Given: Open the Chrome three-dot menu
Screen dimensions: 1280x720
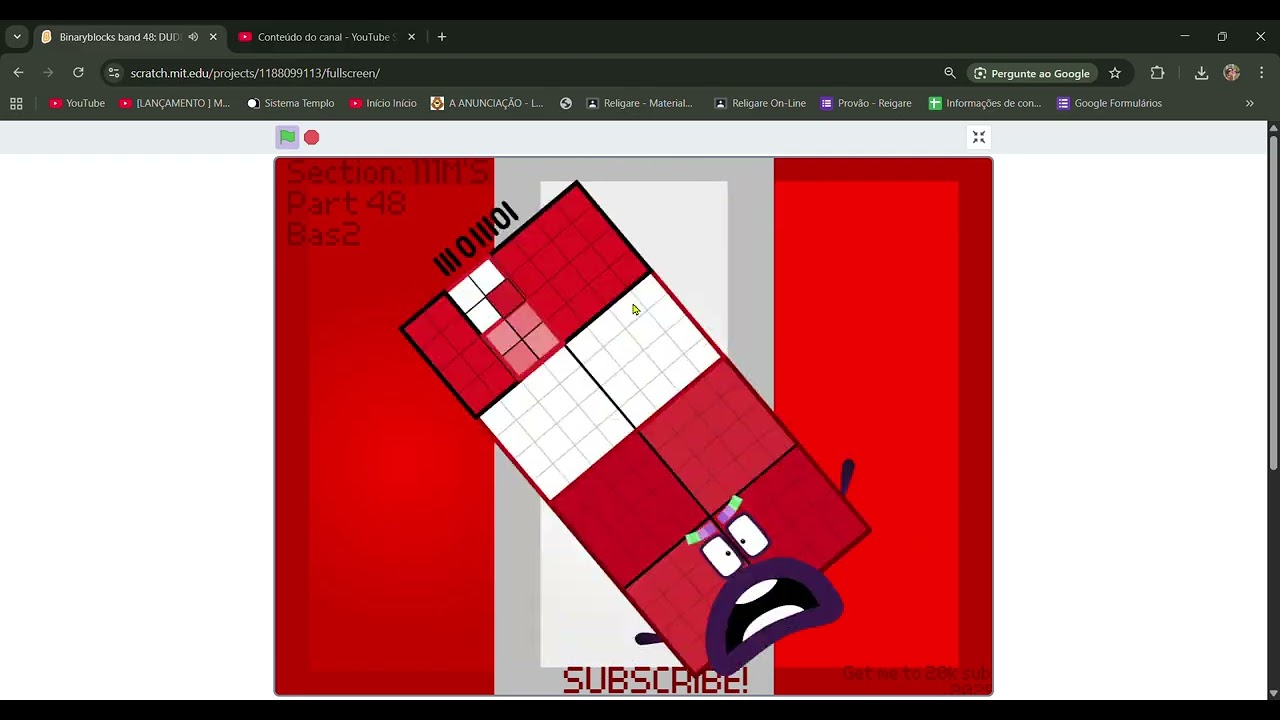Looking at the screenshot, I should click(1262, 73).
